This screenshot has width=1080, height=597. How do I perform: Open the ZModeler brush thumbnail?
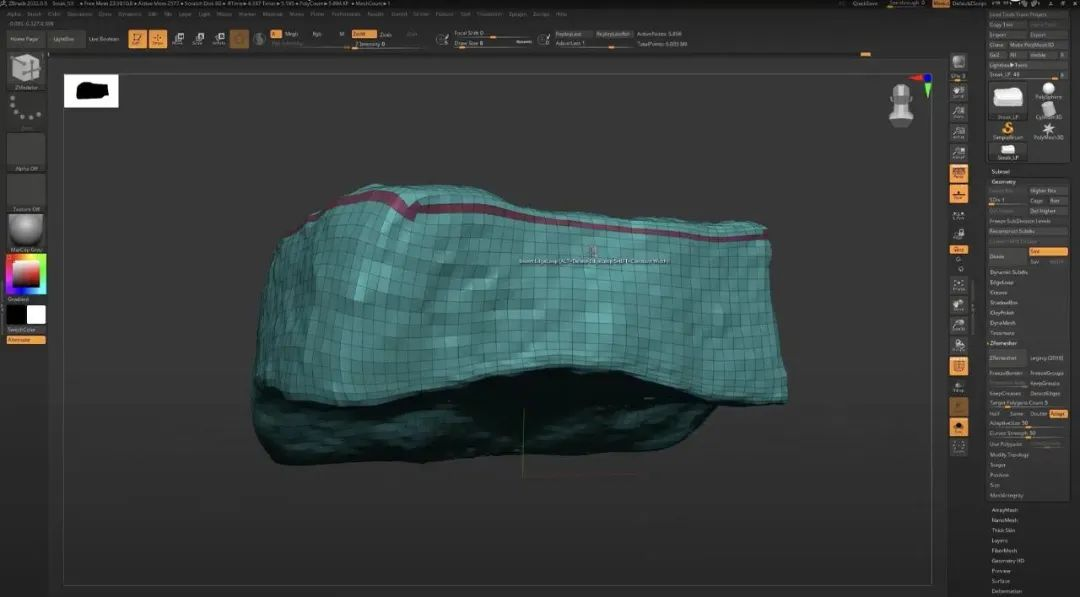point(26,70)
